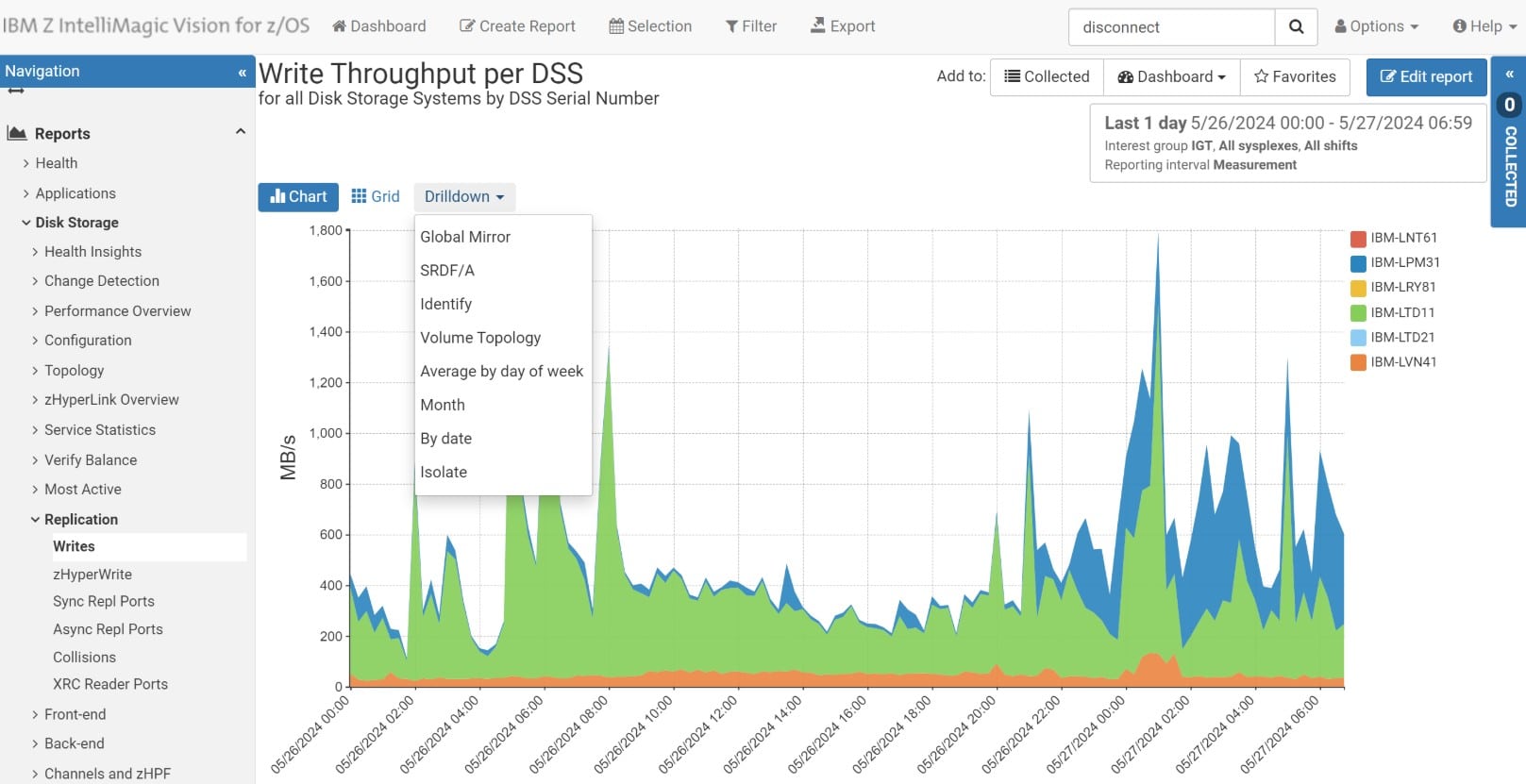Click Export in the top bar
1526x784 pixels.
pyautogui.click(x=843, y=26)
